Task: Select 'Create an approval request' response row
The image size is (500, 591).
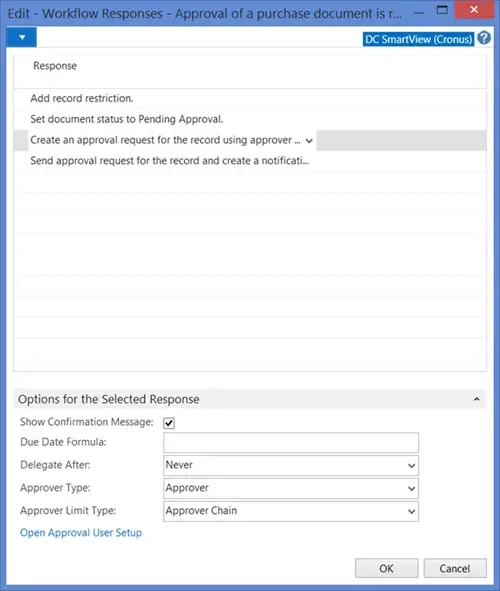Action: [x=249, y=140]
